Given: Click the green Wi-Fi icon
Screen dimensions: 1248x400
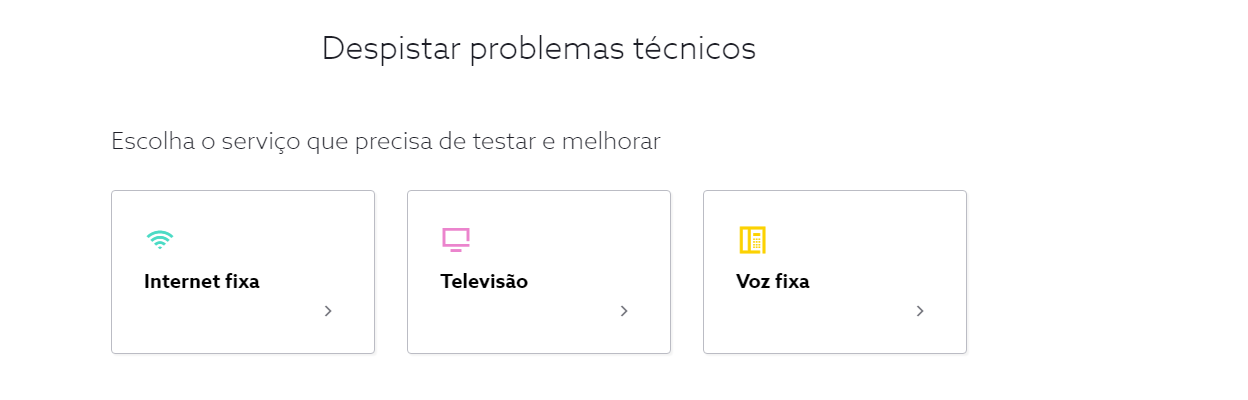Looking at the screenshot, I should (160, 239).
